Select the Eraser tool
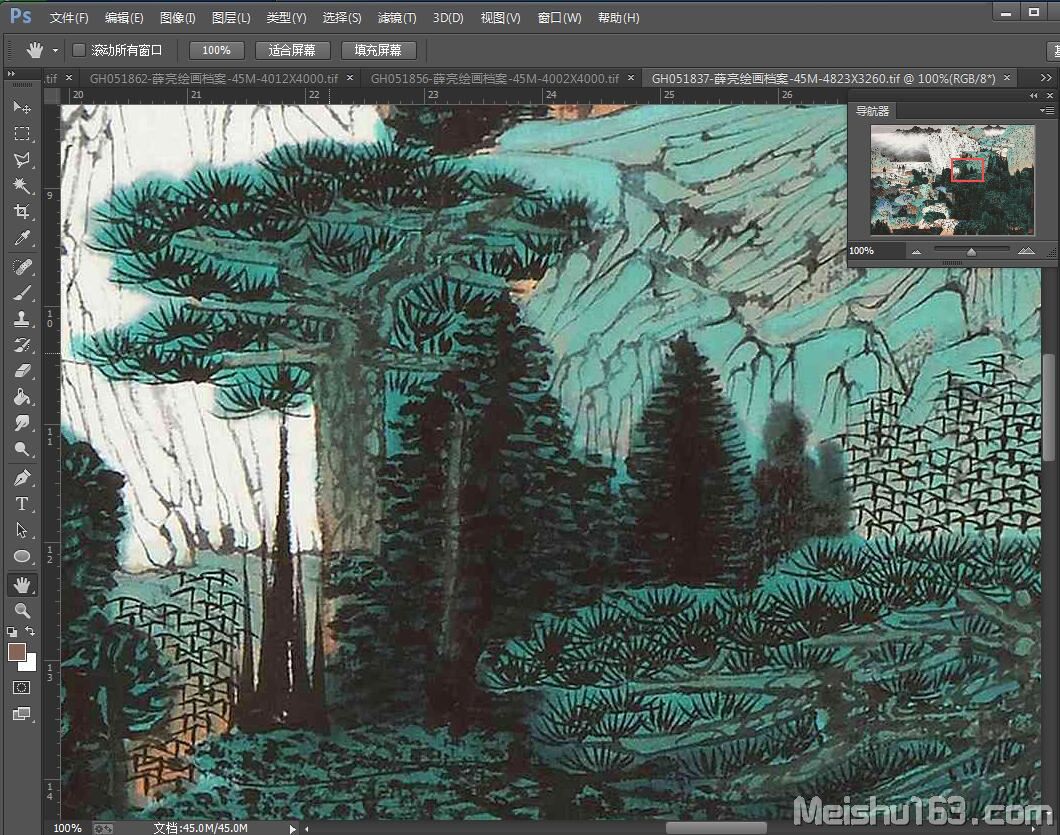 [22, 371]
